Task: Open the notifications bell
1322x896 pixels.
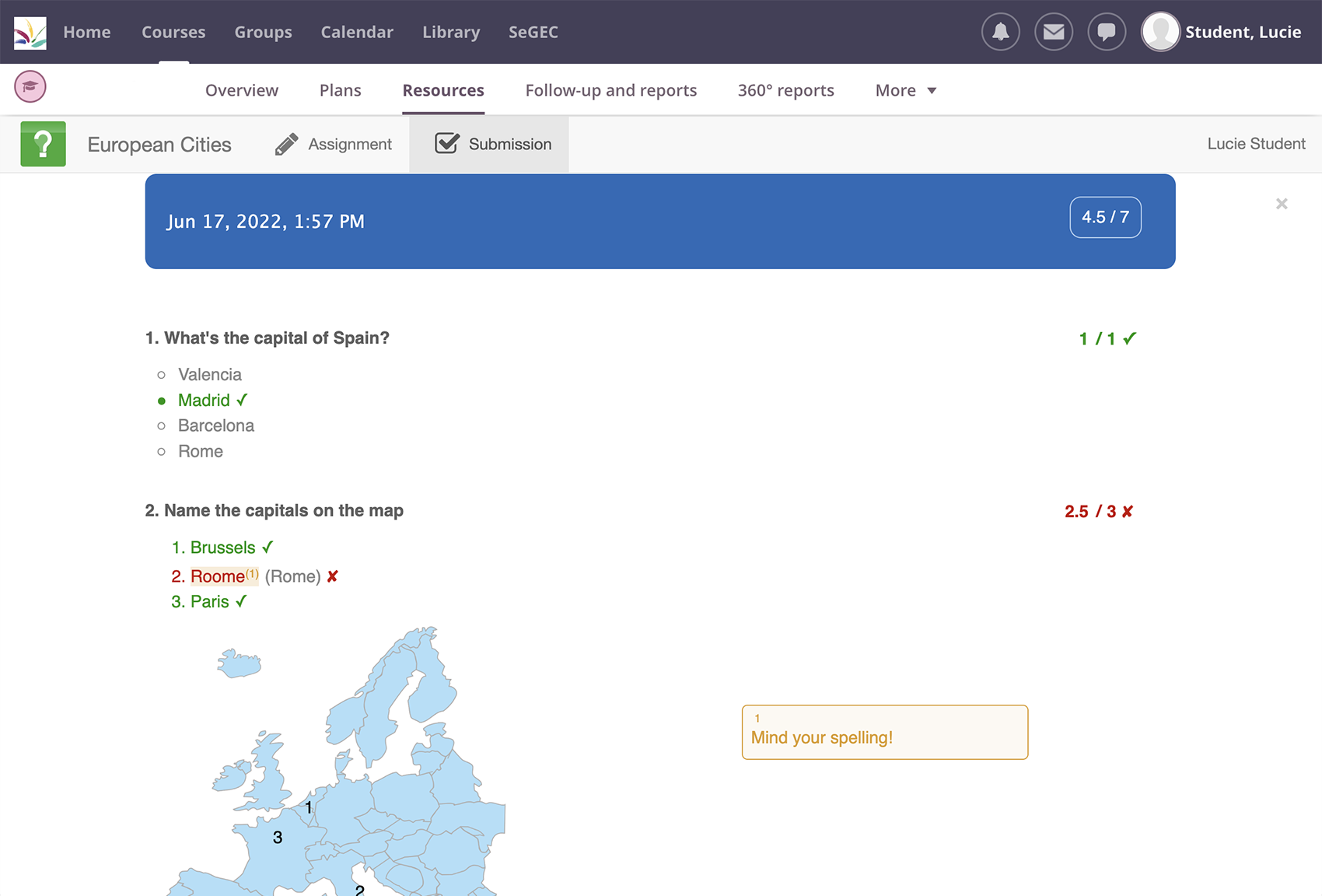Action: point(1000,33)
